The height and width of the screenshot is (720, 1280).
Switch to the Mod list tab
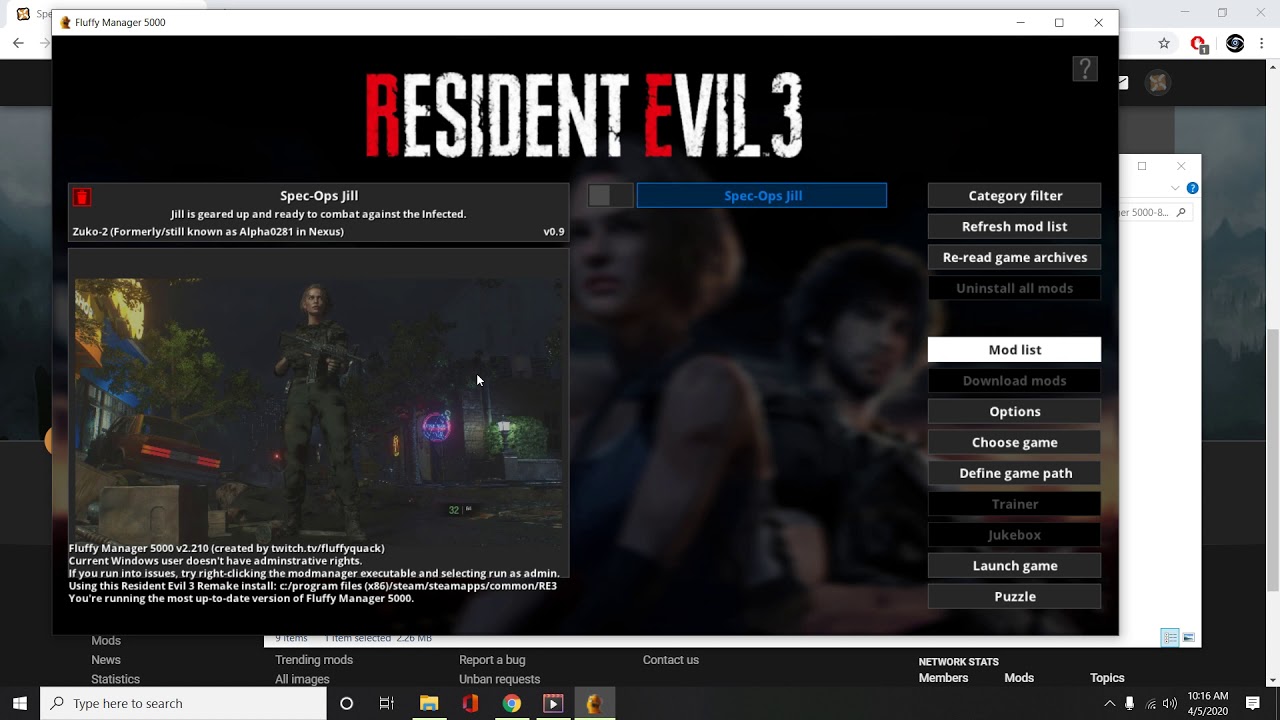[x=1014, y=349]
